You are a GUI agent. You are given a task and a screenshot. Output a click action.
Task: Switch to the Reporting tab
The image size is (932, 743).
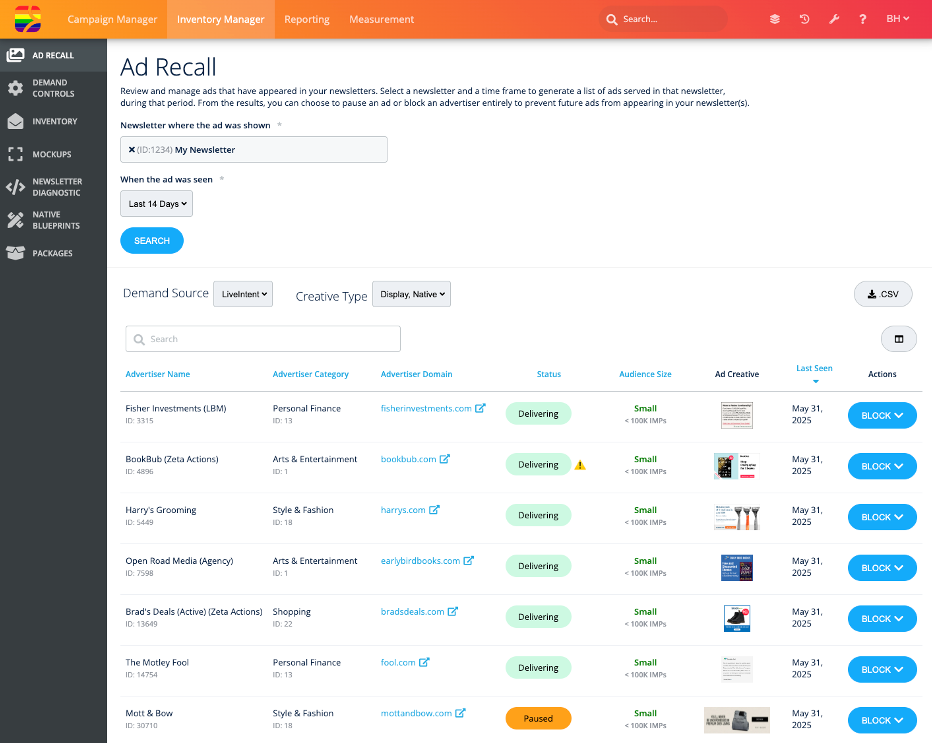coord(307,19)
